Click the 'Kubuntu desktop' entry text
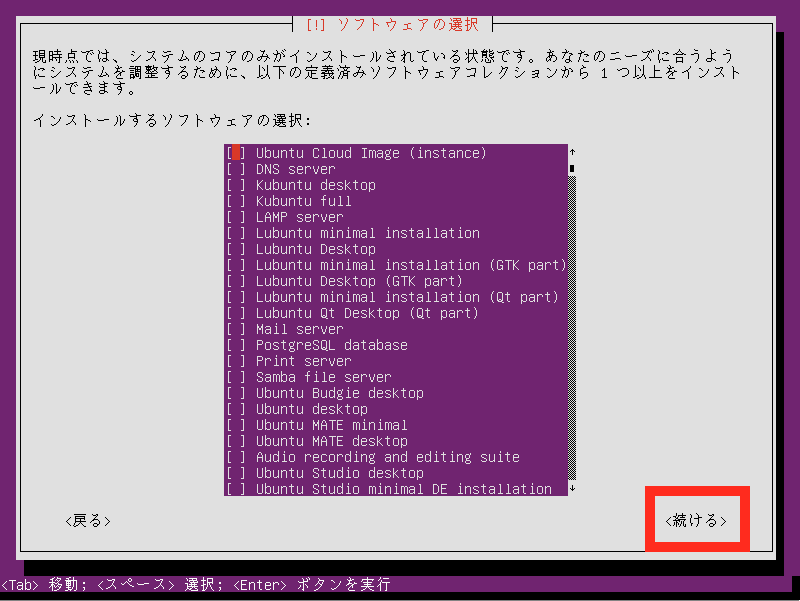Screen dimensions: 800x601 coord(316,185)
